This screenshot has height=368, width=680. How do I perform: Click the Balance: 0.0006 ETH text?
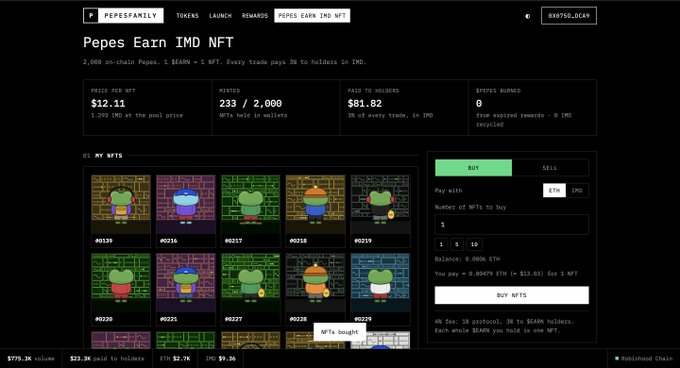[x=467, y=259]
